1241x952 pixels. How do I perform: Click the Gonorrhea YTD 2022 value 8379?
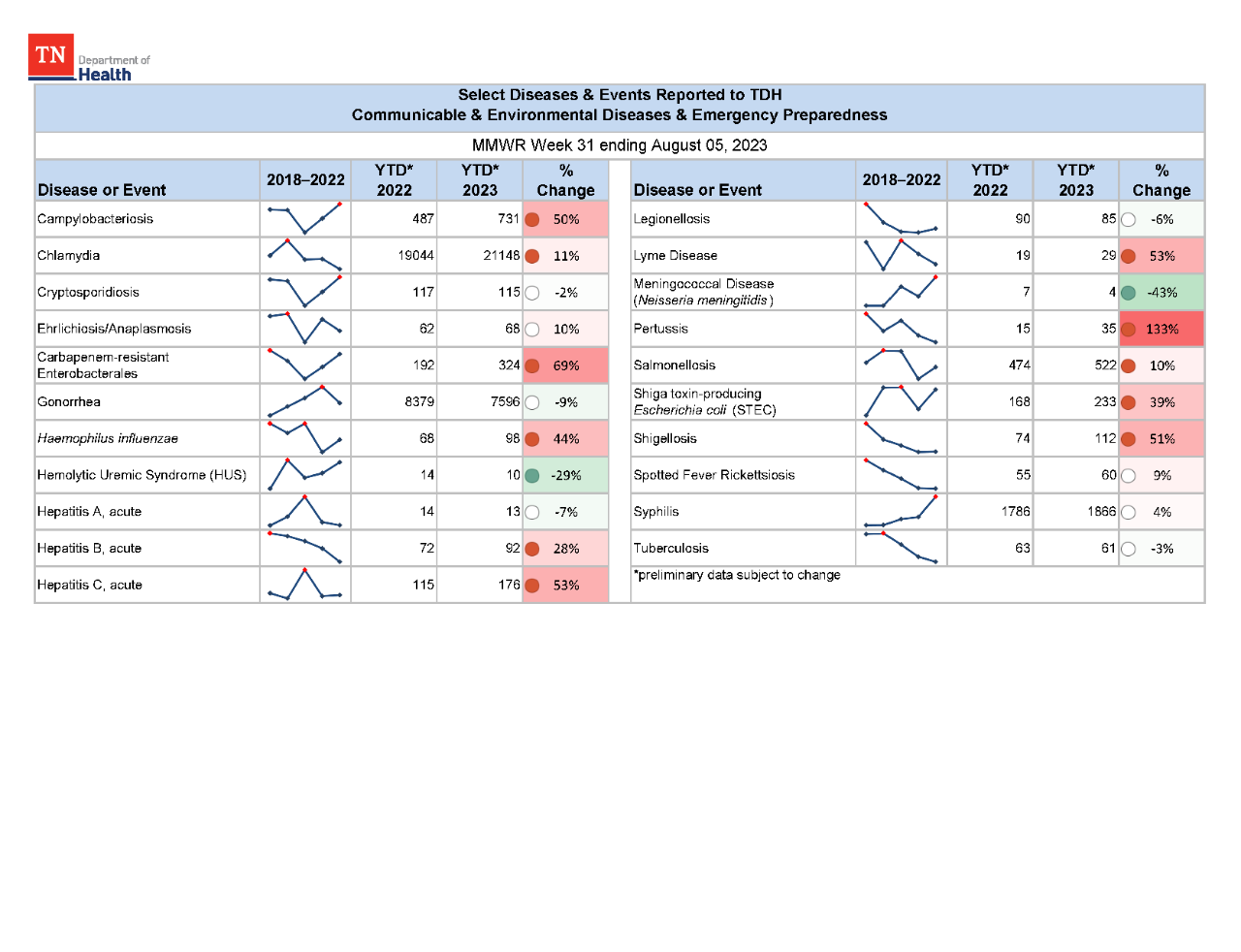pyautogui.click(x=420, y=401)
